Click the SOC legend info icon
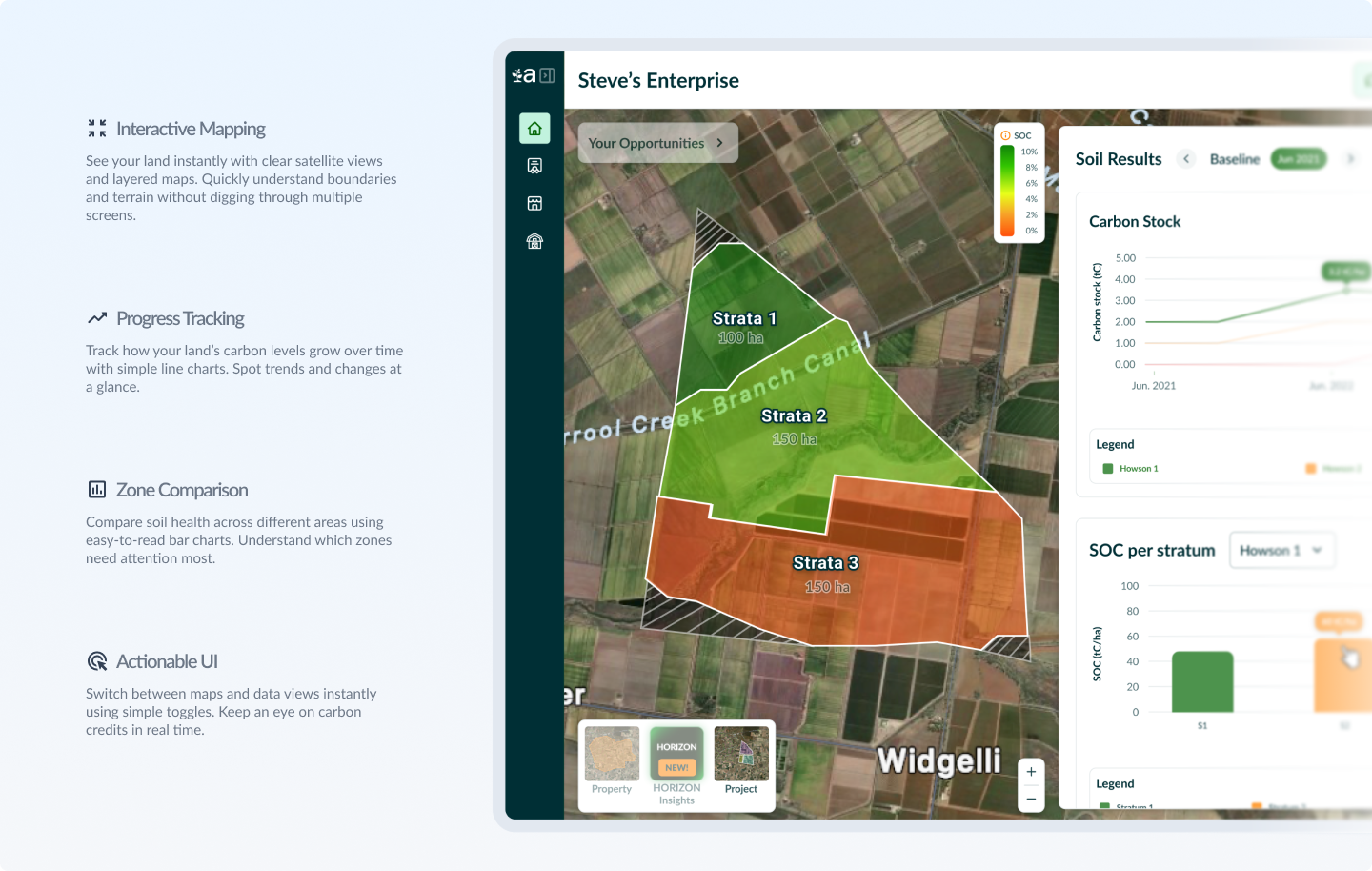Viewport: 1372px width, 871px height. pos(1005,135)
